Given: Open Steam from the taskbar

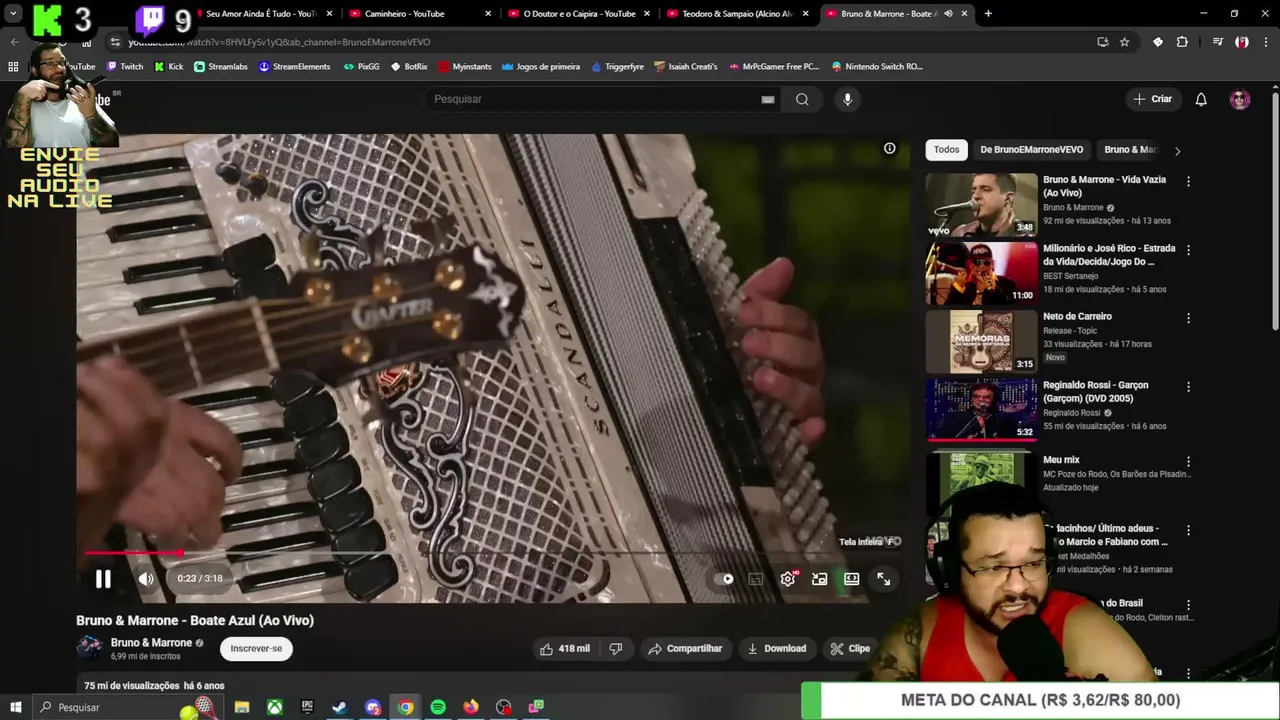Looking at the screenshot, I should click(x=340, y=707).
